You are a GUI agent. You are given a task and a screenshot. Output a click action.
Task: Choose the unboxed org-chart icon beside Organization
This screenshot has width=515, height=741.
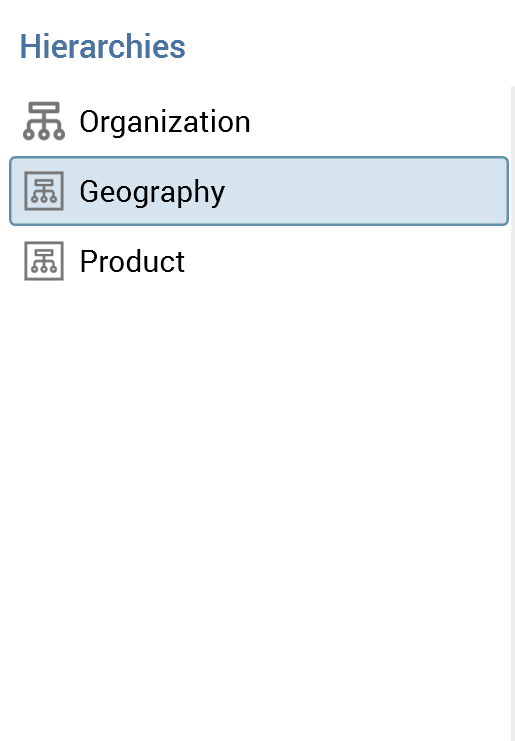(x=44, y=121)
